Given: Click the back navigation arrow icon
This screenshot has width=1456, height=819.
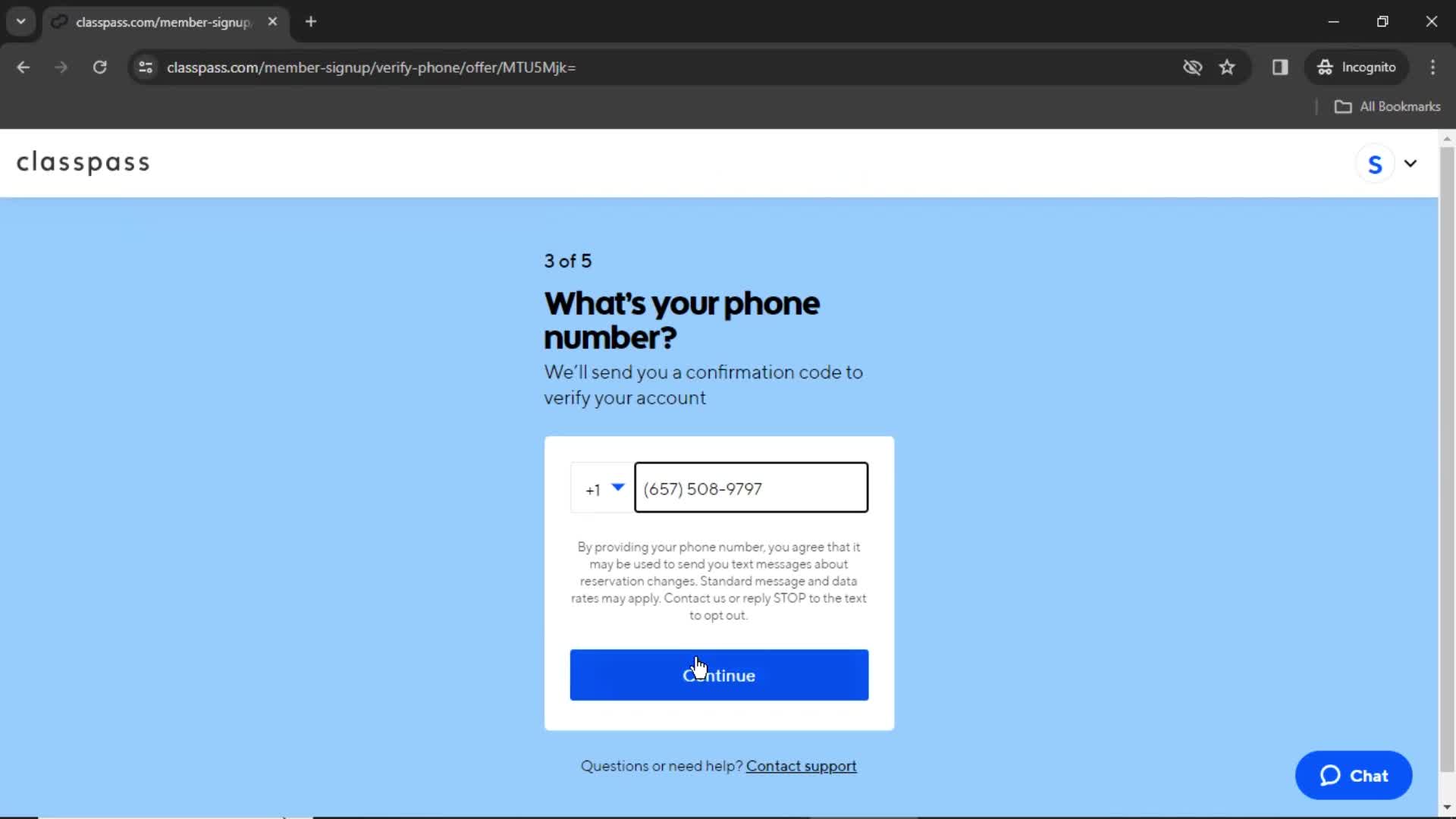Looking at the screenshot, I should pos(24,67).
